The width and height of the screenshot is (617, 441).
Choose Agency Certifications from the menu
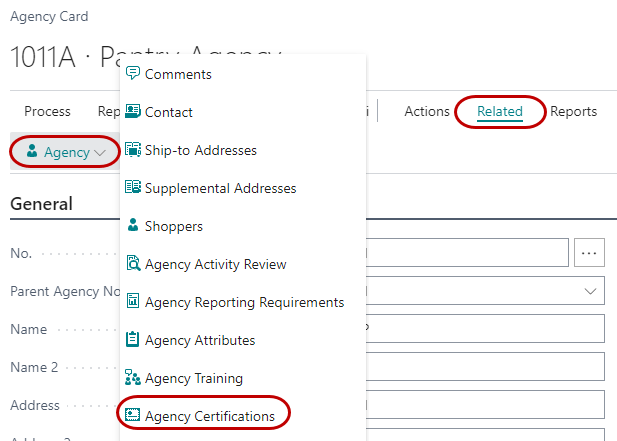[x=209, y=415]
